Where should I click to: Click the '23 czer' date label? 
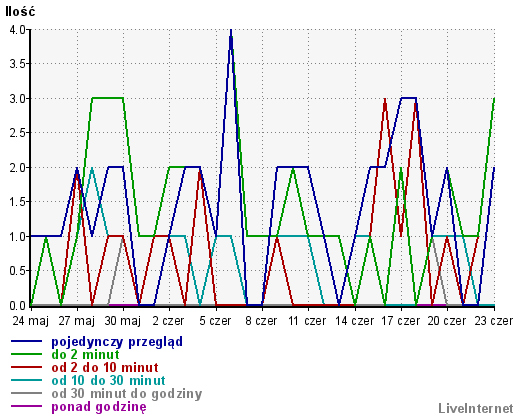(x=494, y=321)
